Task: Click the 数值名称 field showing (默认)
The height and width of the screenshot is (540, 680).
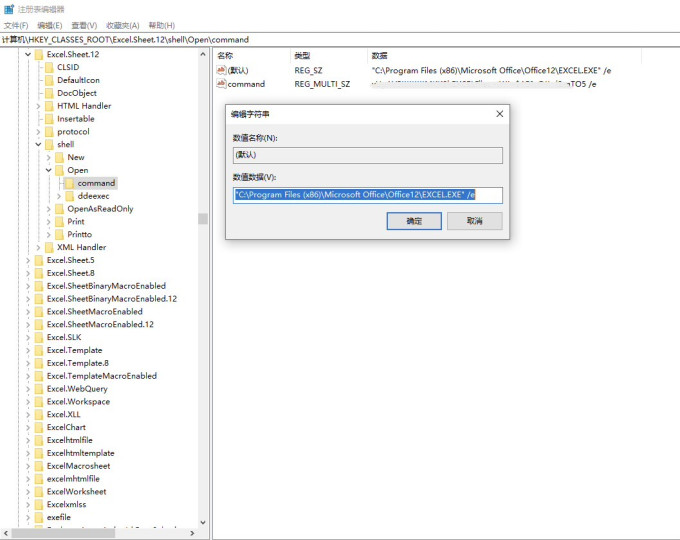Action: pyautogui.click(x=368, y=155)
